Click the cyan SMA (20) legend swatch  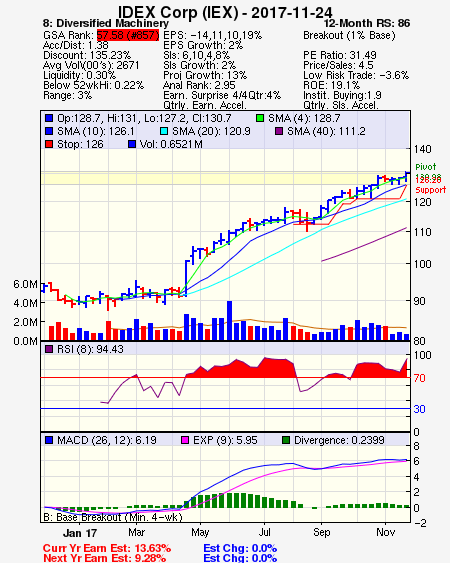(x=164, y=131)
